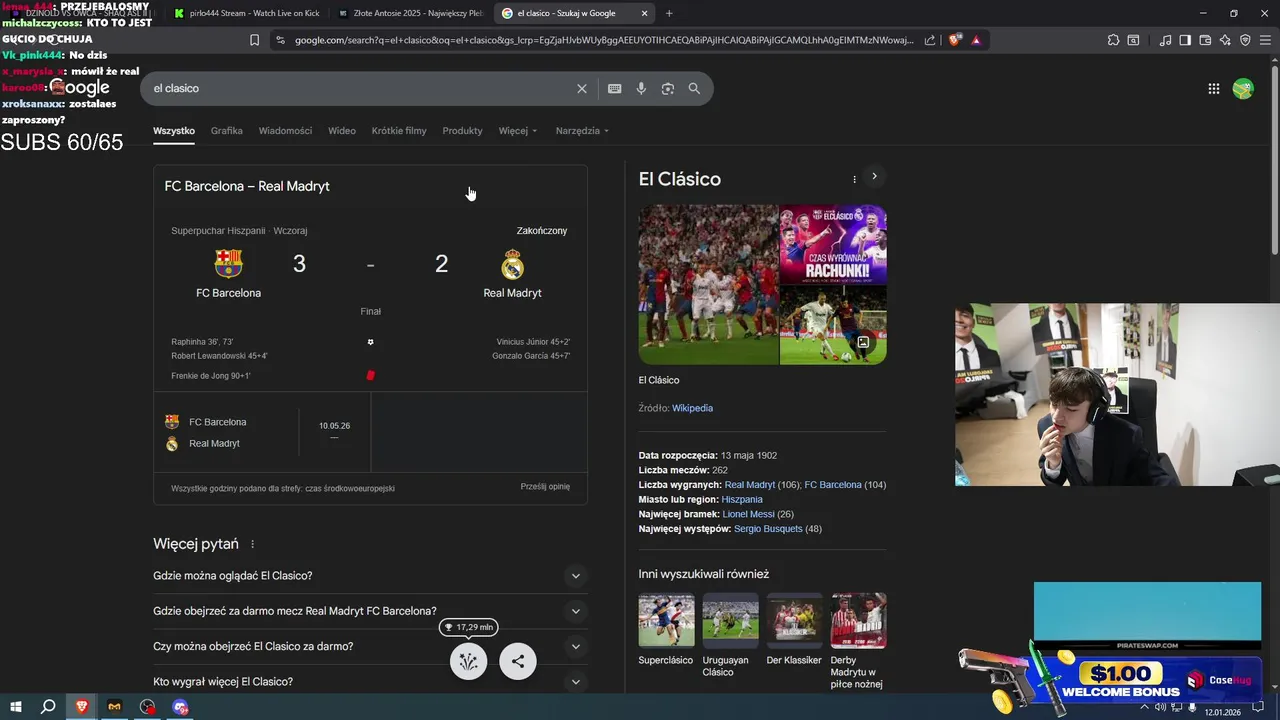Screen dimensions: 1280x720
Task: Open options dots beside Więcej pytań
Action: click(x=252, y=544)
